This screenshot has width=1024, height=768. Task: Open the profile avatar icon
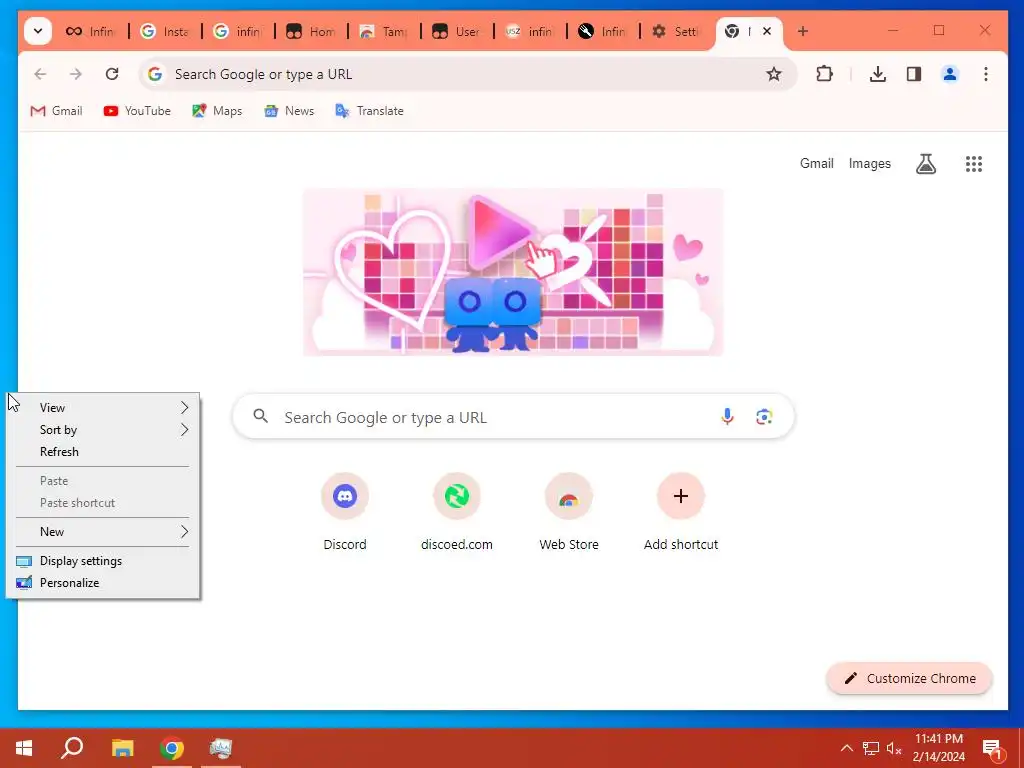[x=950, y=74]
